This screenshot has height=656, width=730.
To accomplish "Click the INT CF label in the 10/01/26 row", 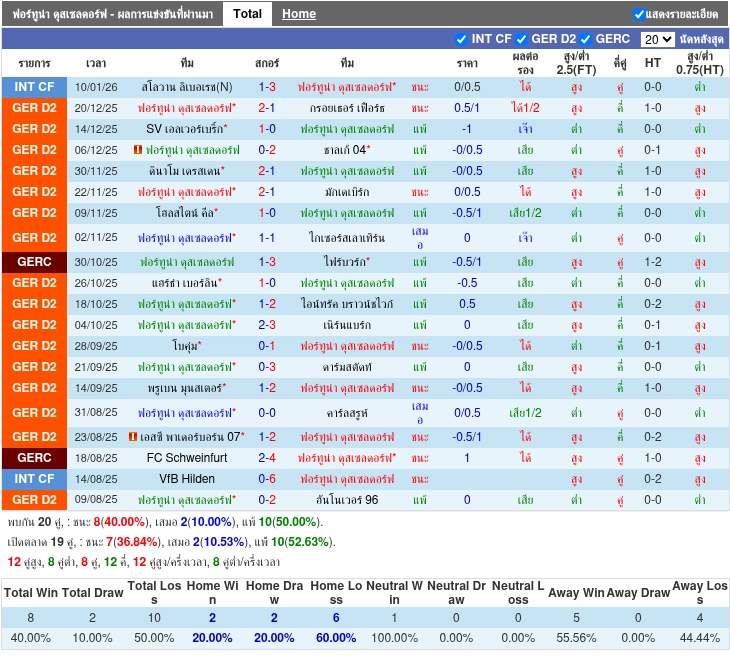I will tap(34, 87).
